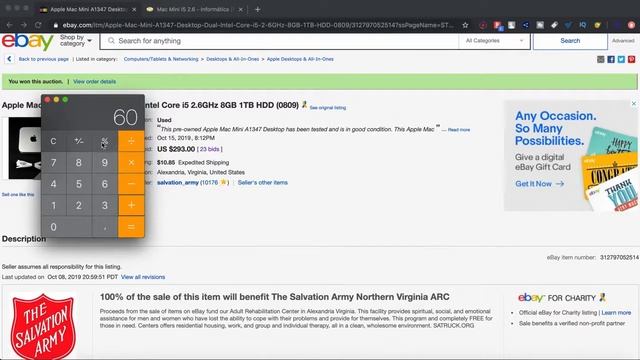The height and width of the screenshot is (360, 640).
Task: Click Get It Now in gift card ad
Action: click(539, 184)
